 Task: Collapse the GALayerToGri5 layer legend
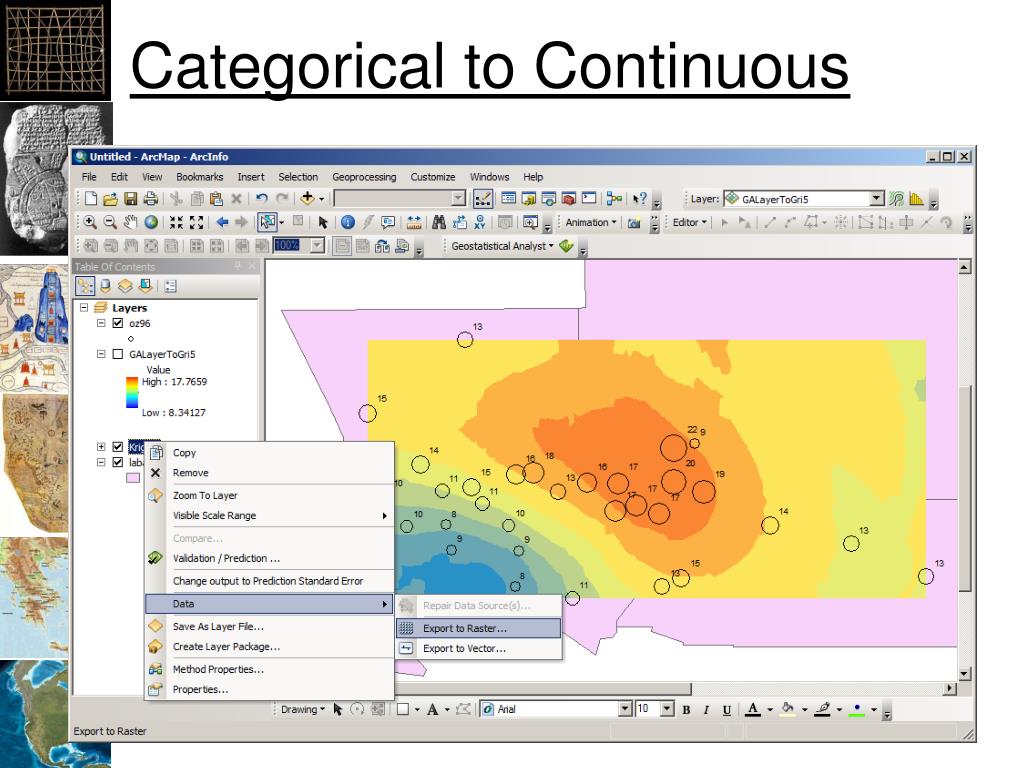(x=101, y=354)
